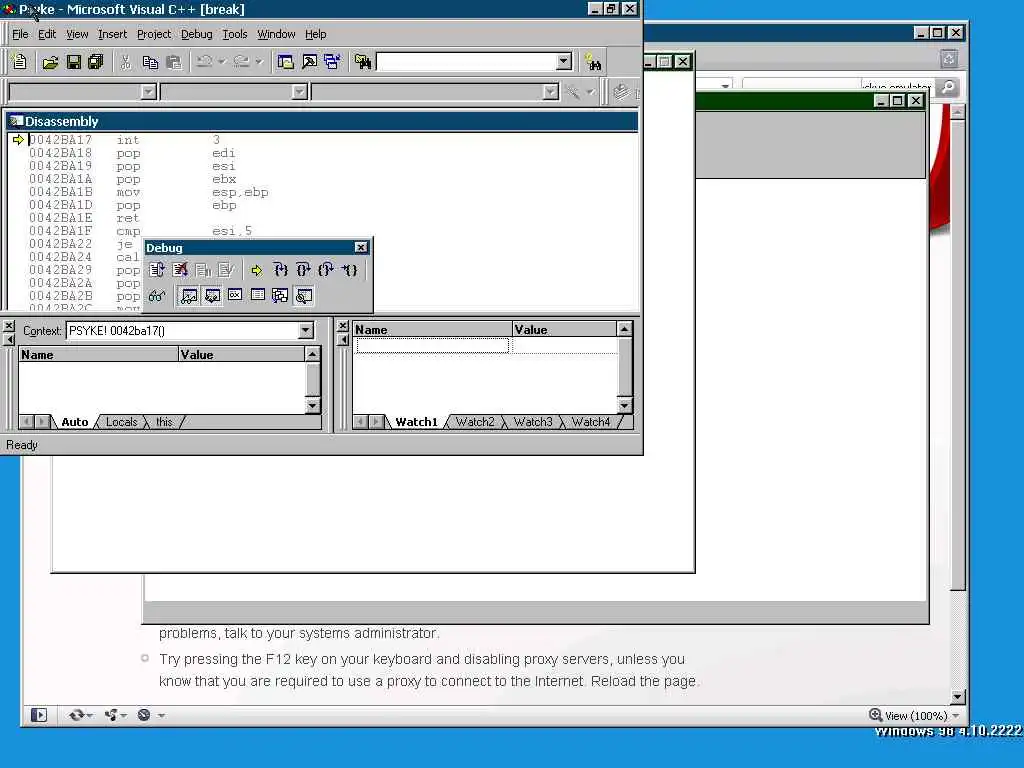Click the Variables pane scroll up arrow
Viewport: 1024px width, 768px height.
tap(313, 355)
